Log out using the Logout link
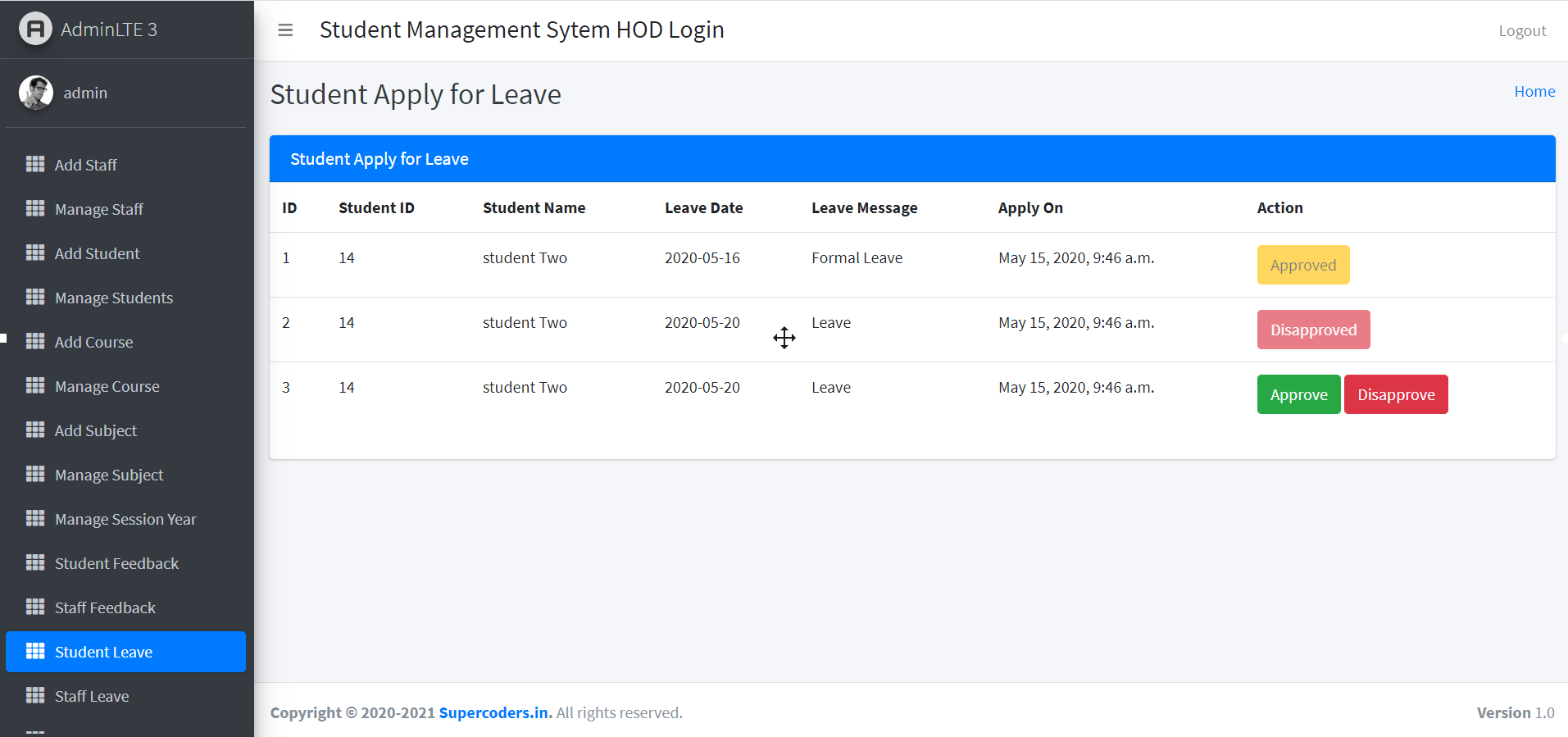This screenshot has width=1568, height=737. (x=1522, y=31)
